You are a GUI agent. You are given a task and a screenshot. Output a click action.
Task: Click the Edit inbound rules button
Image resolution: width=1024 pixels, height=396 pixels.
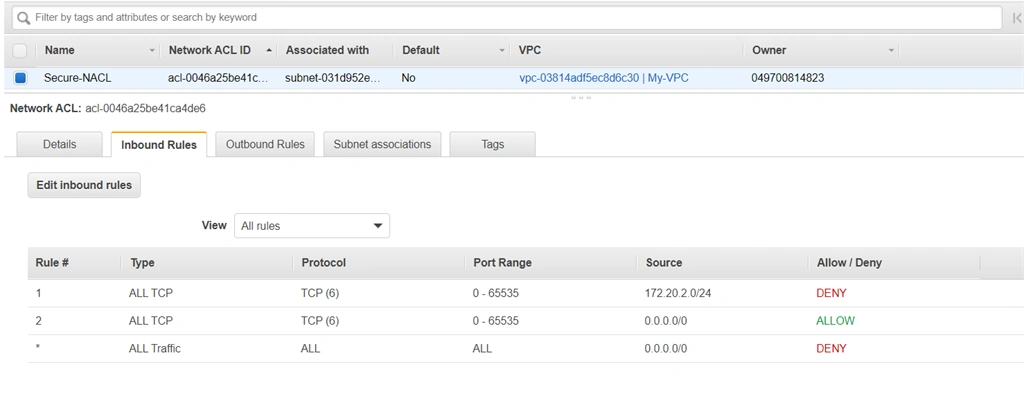click(x=84, y=185)
